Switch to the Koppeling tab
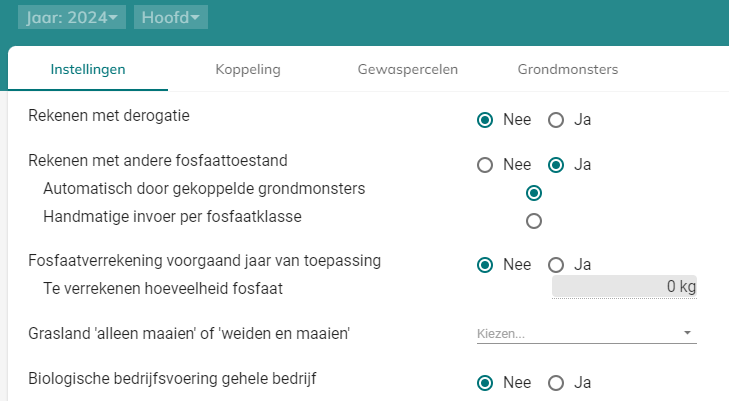Screen dimensions: 729x401 coord(248,70)
